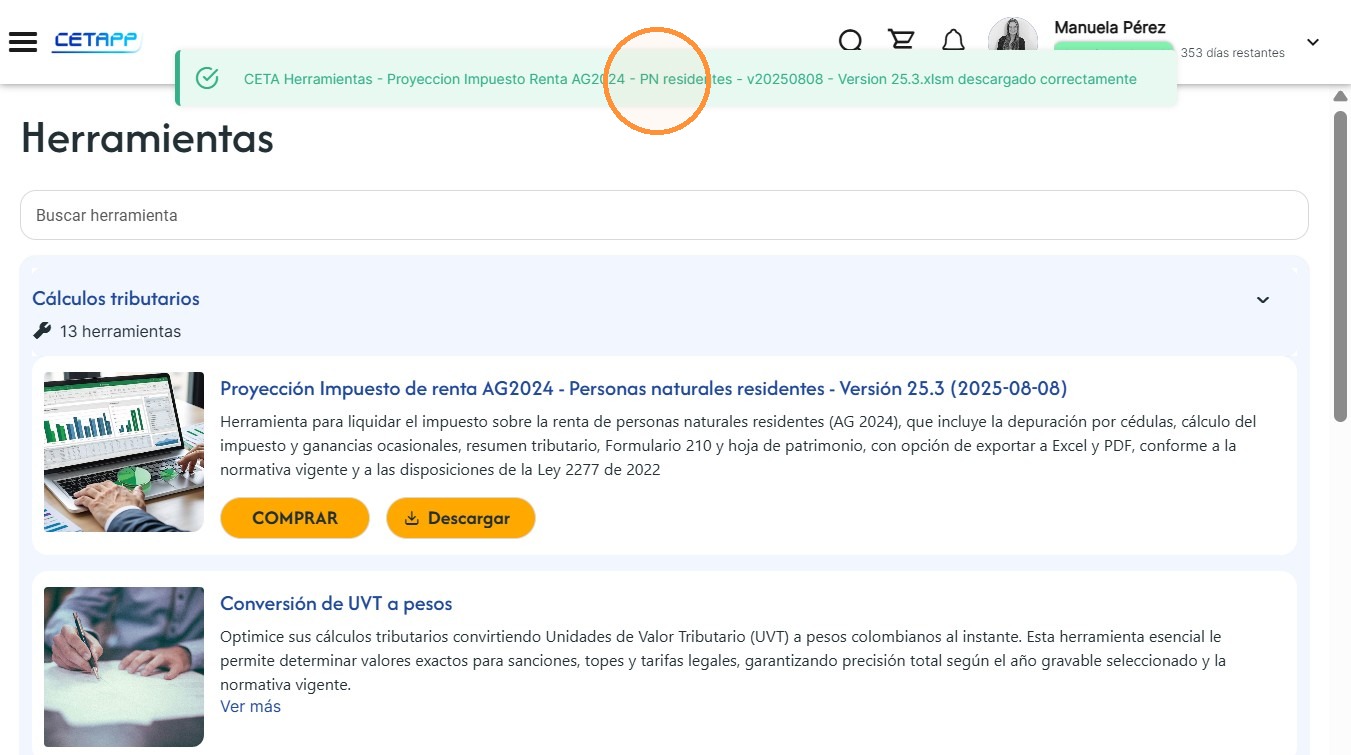Viewport: 1351px width, 755px height.
Task: Click Manuela Pérez profile avatar
Action: pos(1012,38)
